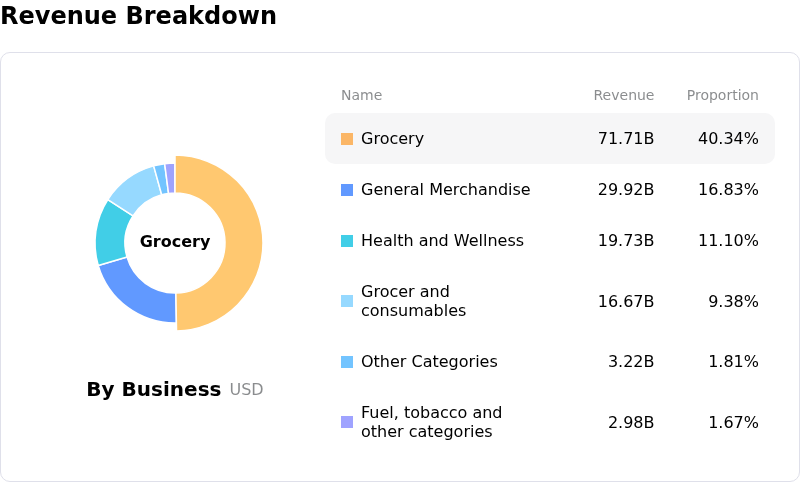
Task: Select Fuel, tobacco and other categories label
Action: pos(431,422)
